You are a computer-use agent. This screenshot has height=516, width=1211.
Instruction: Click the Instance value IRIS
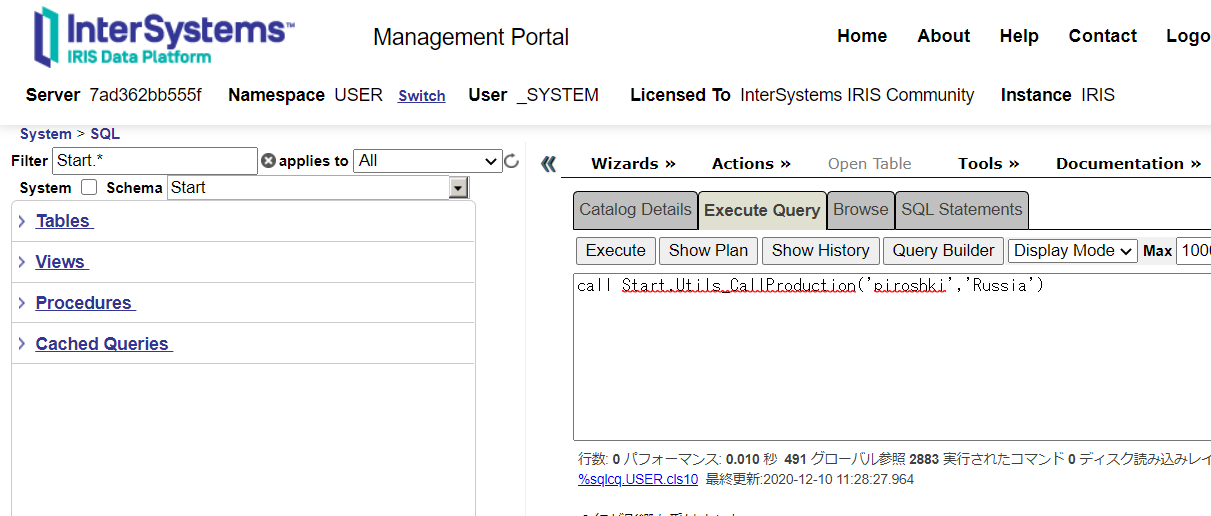[1098, 95]
